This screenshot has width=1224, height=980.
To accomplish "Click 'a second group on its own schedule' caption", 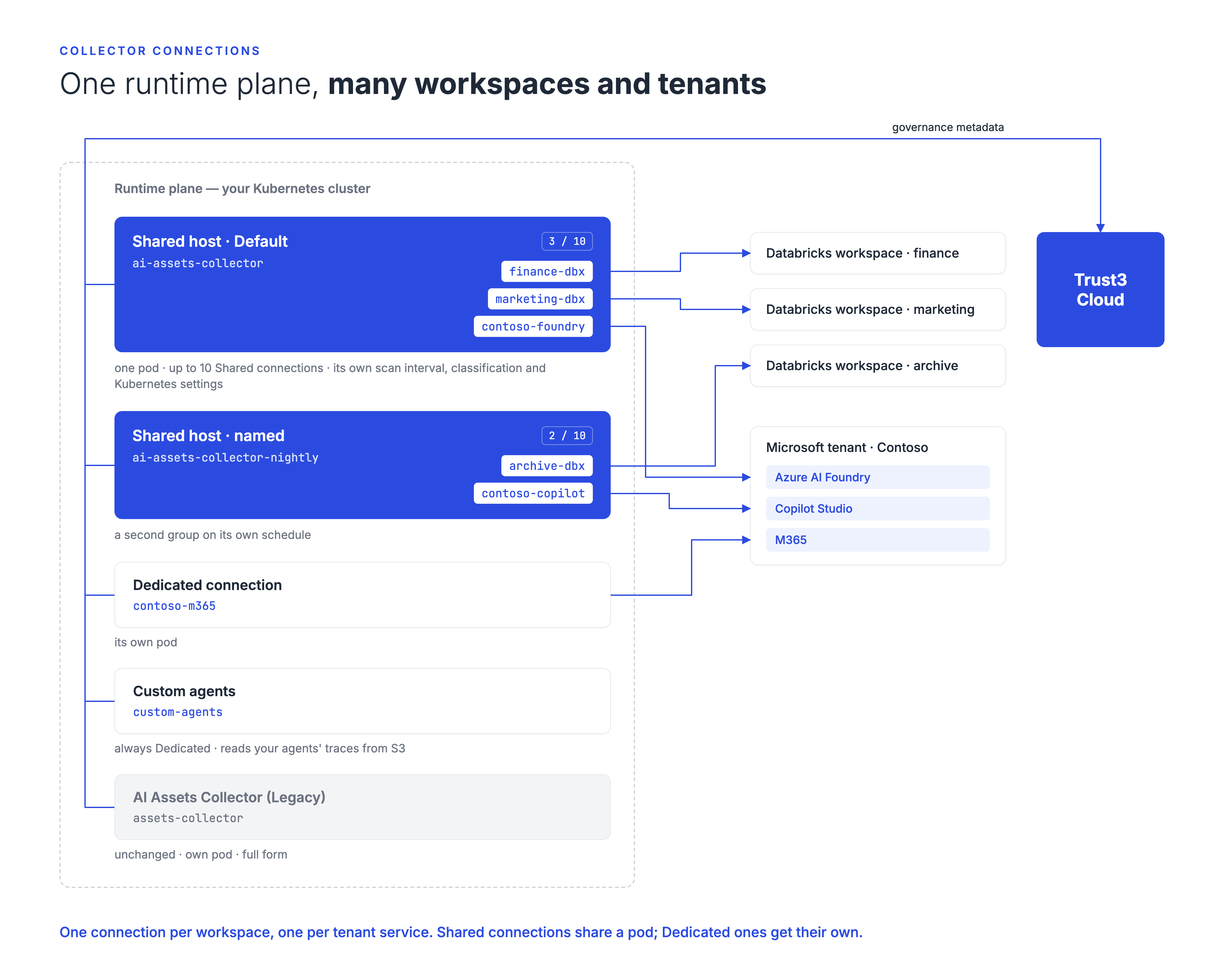I will (x=212, y=535).
